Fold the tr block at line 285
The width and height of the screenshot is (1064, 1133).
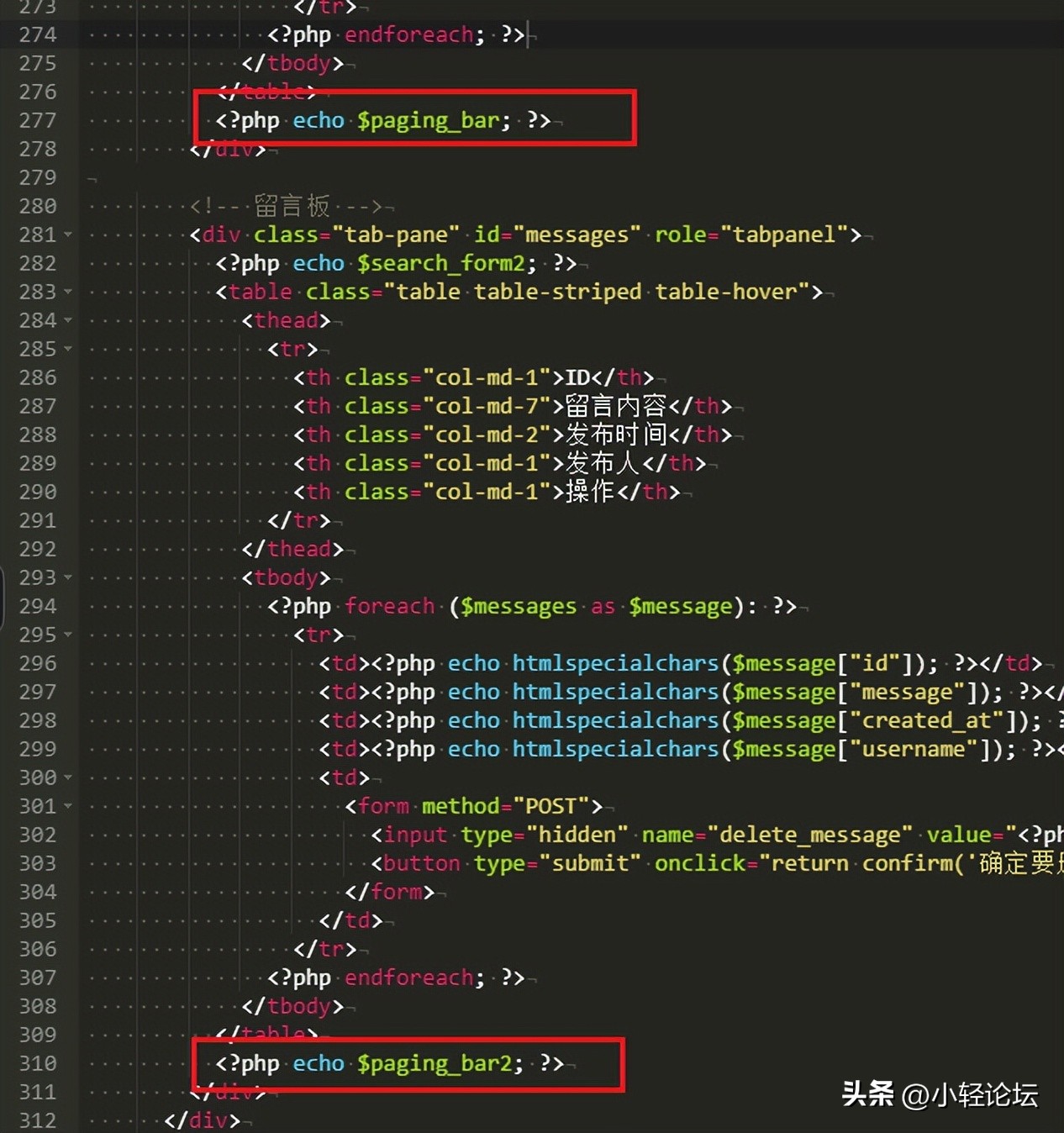[x=68, y=350]
